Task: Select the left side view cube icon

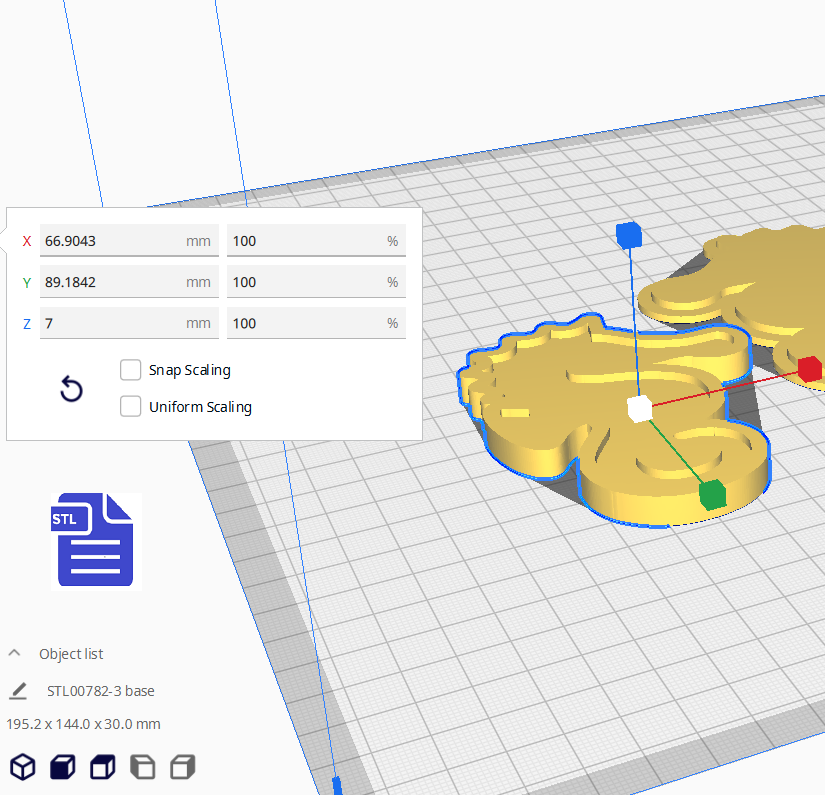Action: pos(143,767)
